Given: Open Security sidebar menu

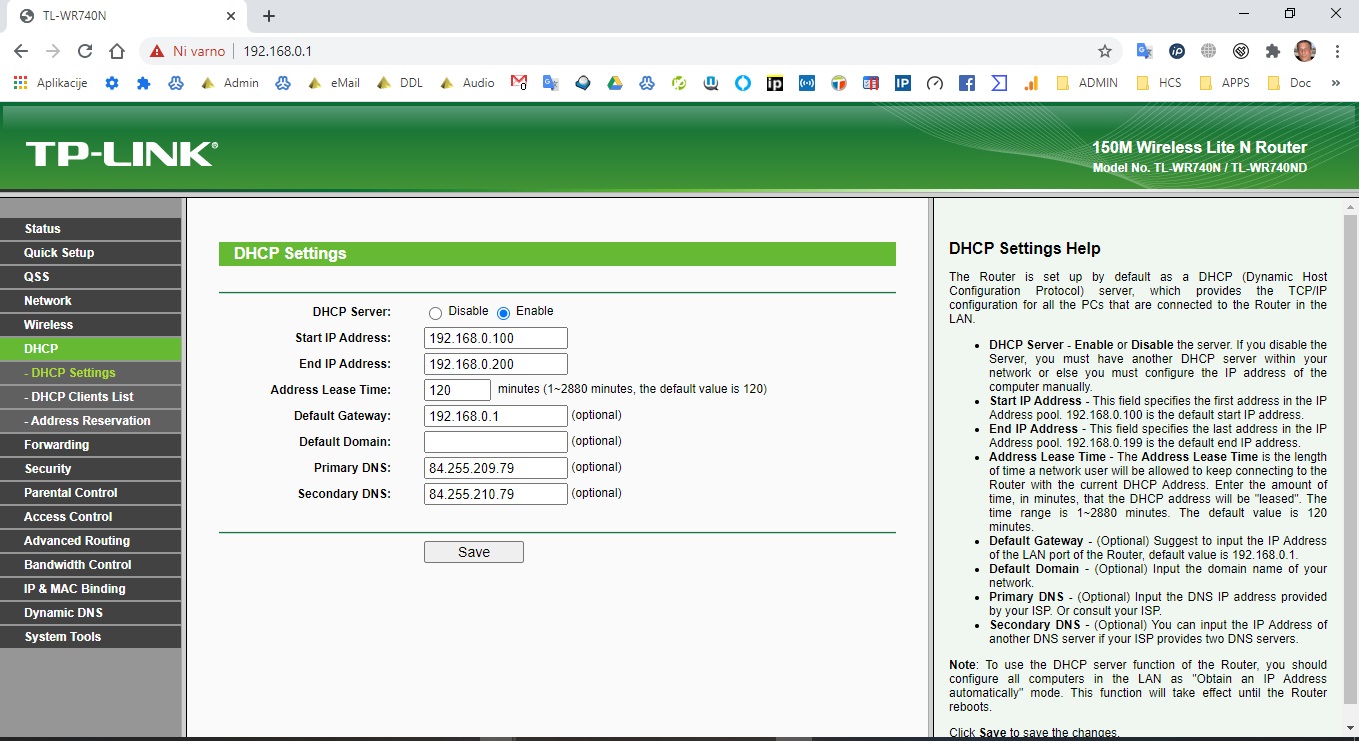Looking at the screenshot, I should 91,469.
